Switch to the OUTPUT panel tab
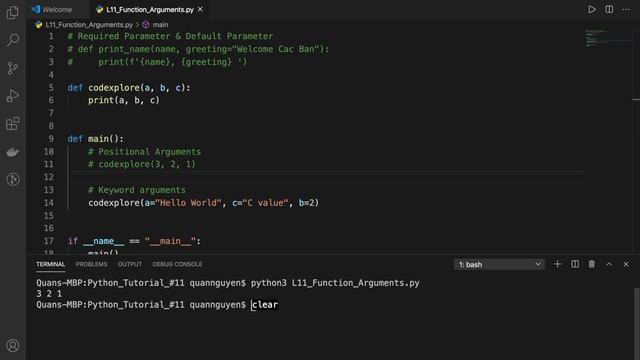This screenshot has width=640, height=360. coord(130,264)
